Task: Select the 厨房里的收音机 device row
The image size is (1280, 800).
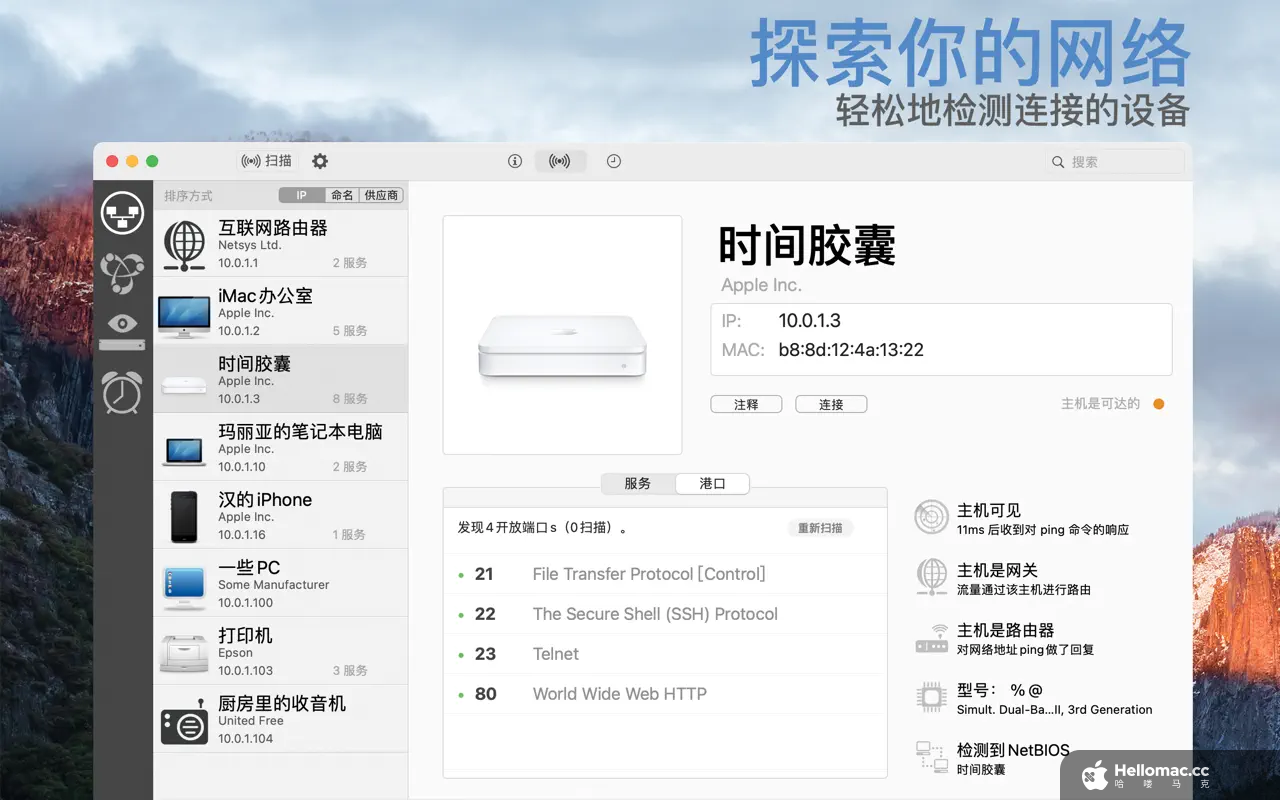Action: [x=281, y=719]
